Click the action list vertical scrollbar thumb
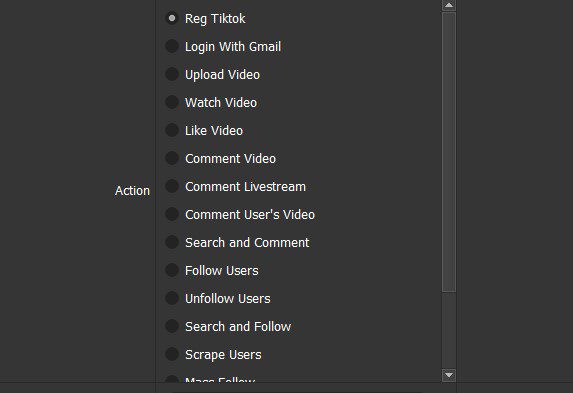Screen dimensions: 573x393 (449, 152)
